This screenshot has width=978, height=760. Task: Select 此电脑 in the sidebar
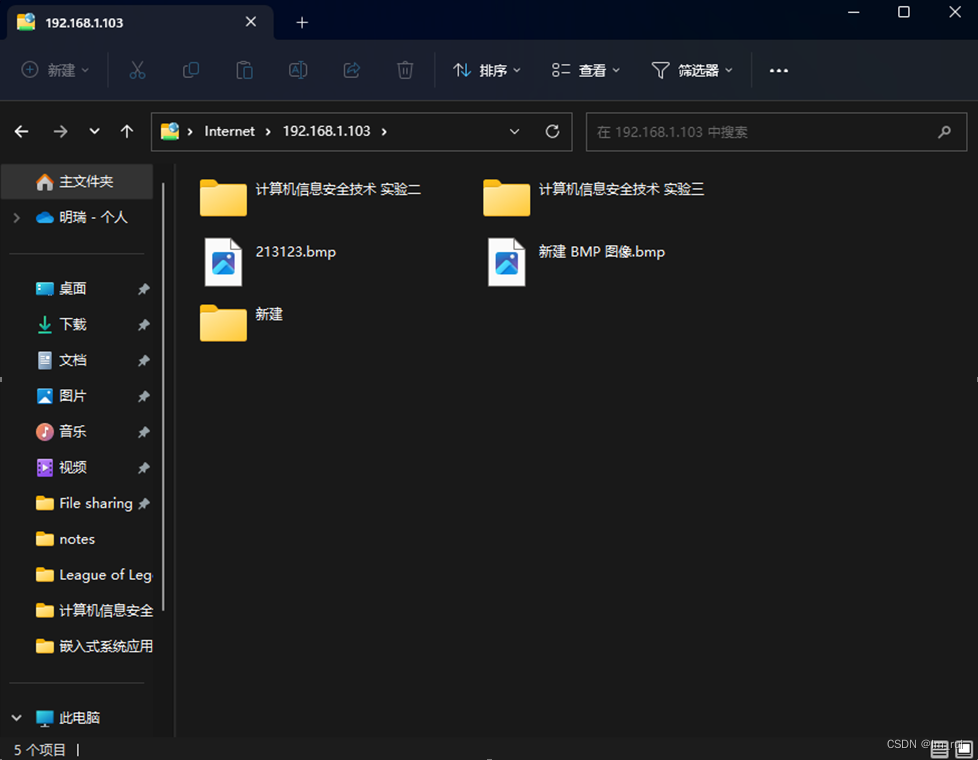tap(68, 718)
